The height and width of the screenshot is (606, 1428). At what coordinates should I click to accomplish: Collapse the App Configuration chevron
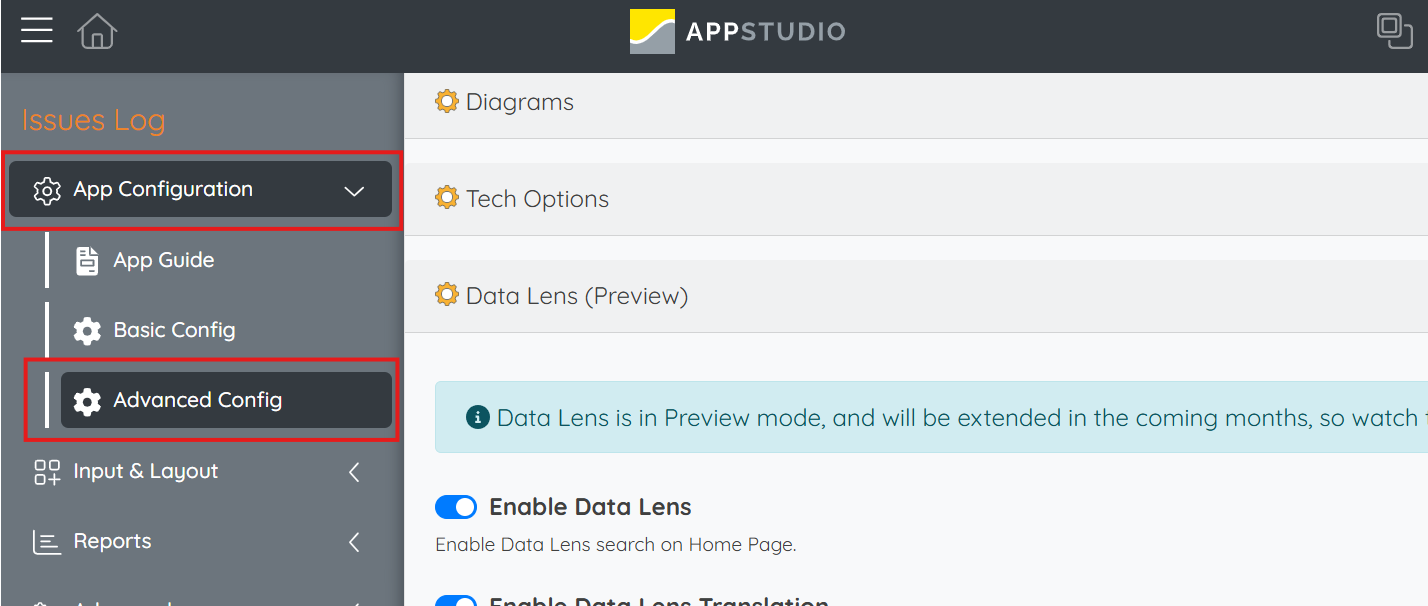click(x=354, y=190)
